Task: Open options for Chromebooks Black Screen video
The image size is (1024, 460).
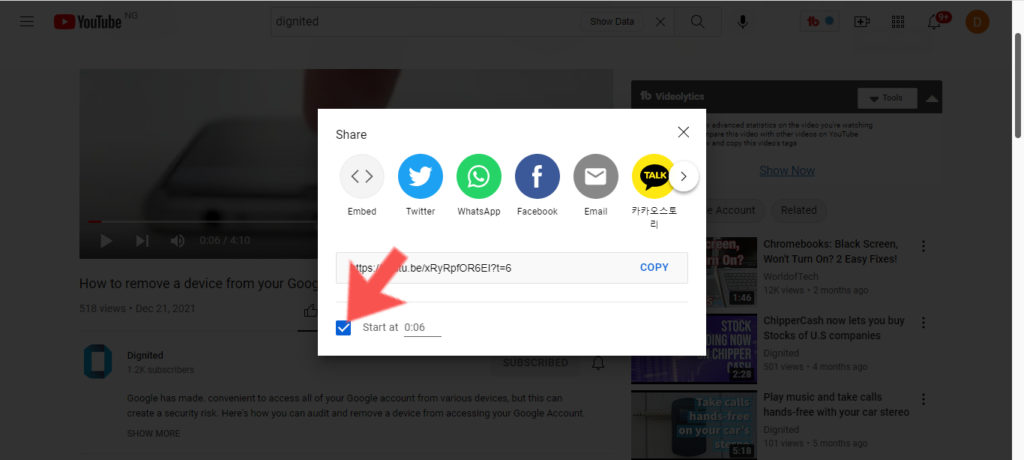Action: pos(923,246)
